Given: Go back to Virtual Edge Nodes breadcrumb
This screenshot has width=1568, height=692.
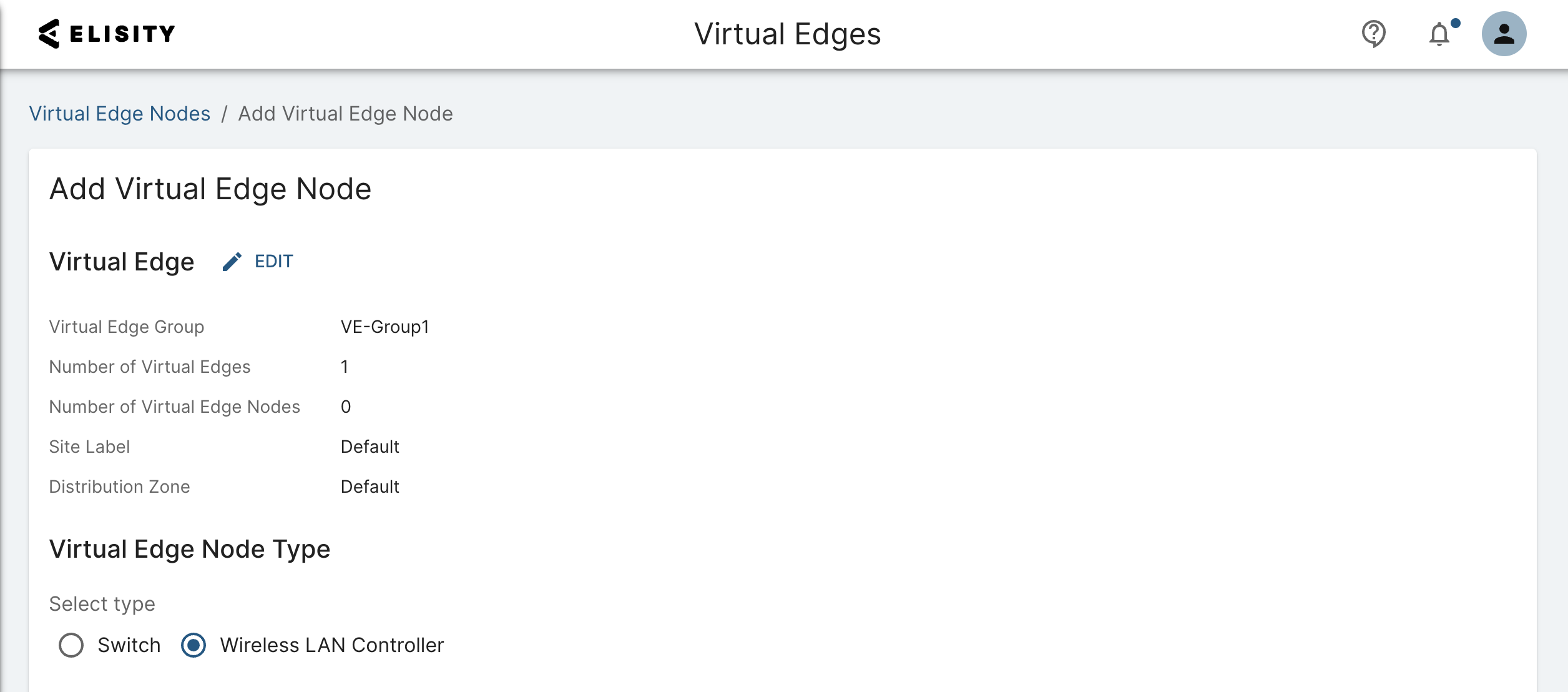Looking at the screenshot, I should pos(120,114).
